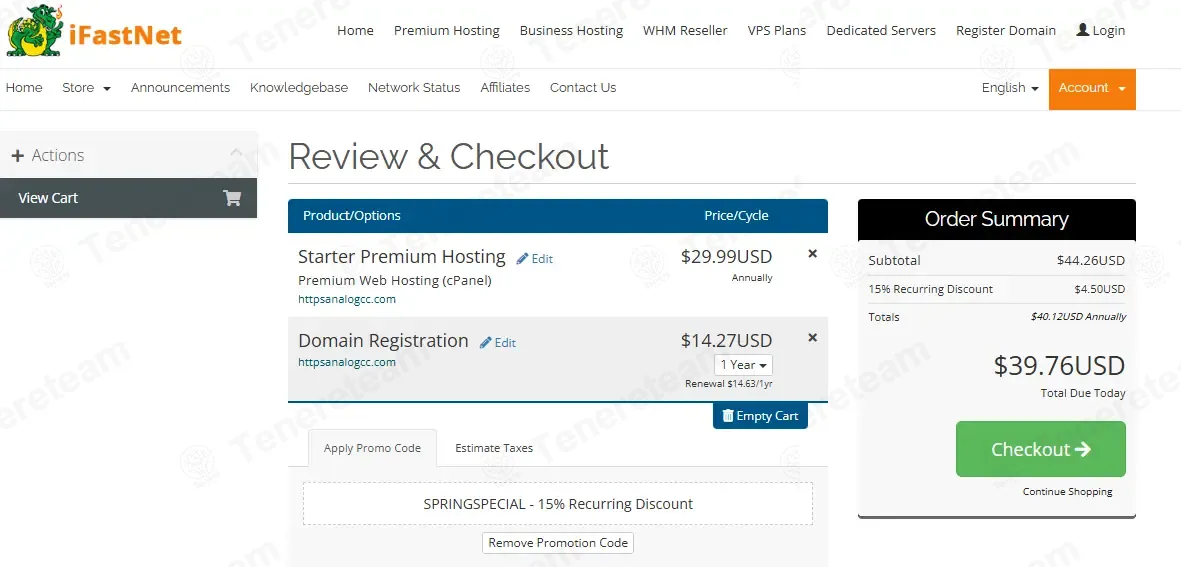Switch to the Estimate Taxes tab
The width and height of the screenshot is (1181, 567).
(x=494, y=448)
